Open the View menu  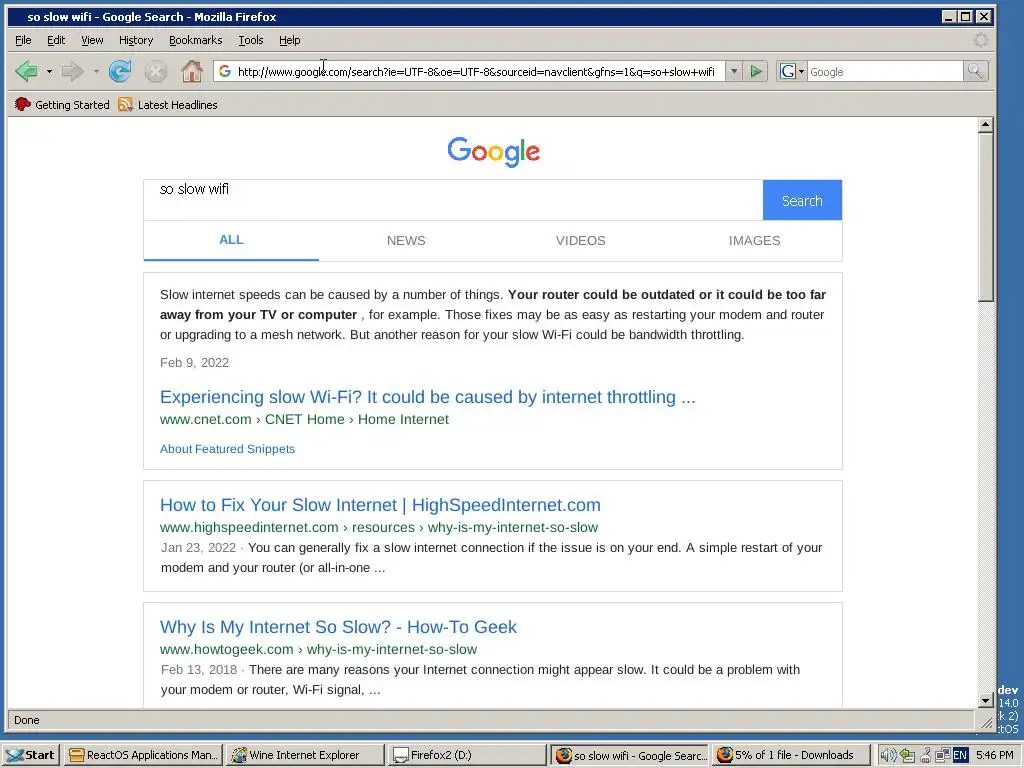pos(92,40)
